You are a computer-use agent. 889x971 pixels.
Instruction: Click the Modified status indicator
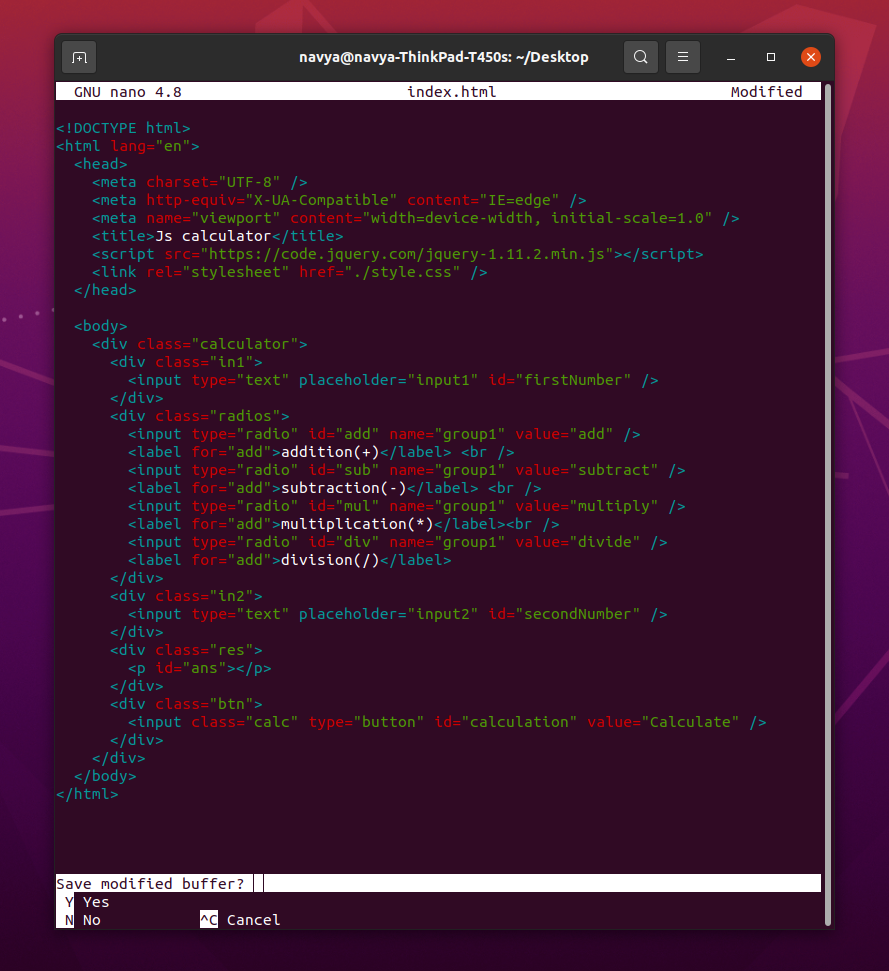767,91
